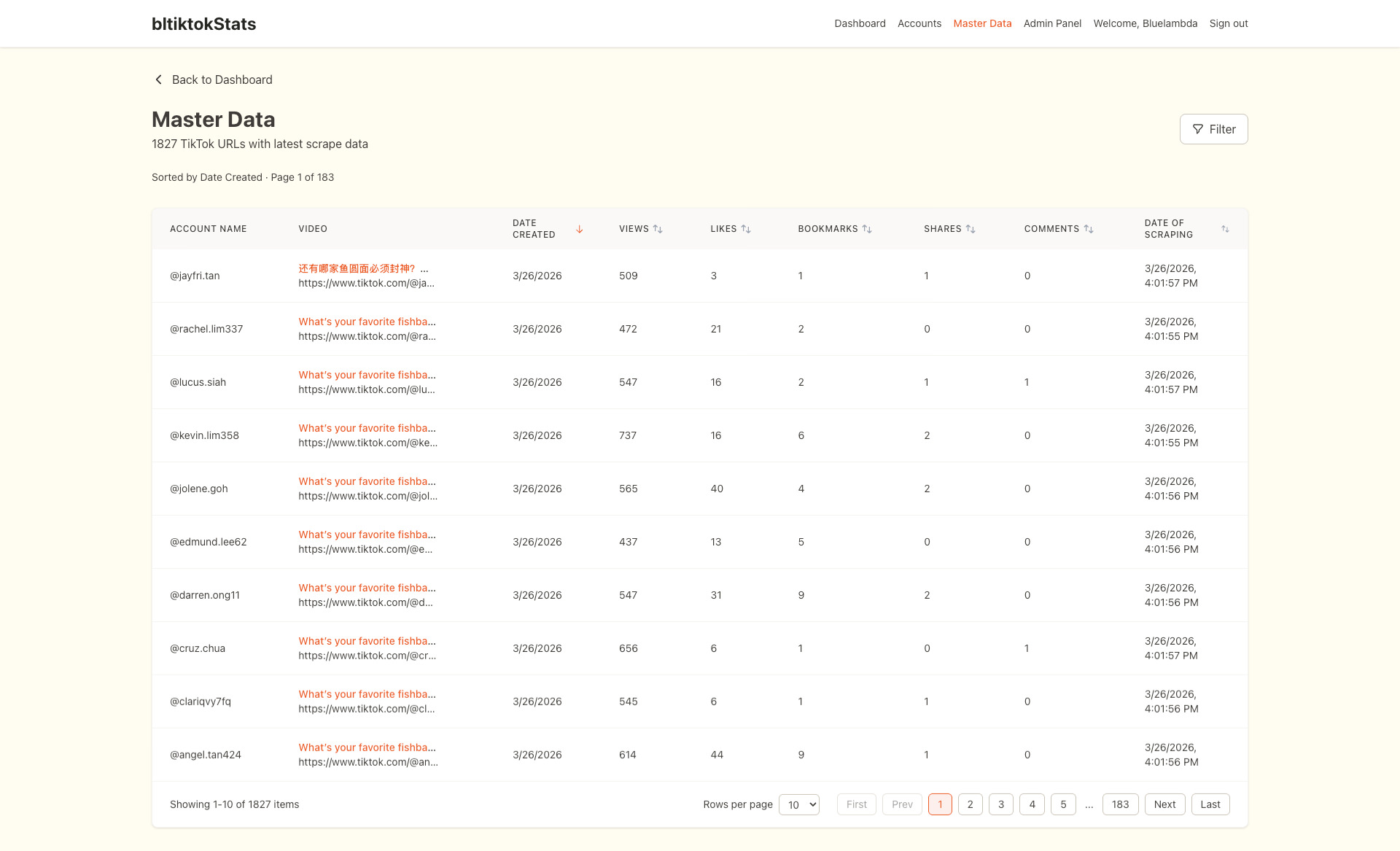The image size is (1400, 851).
Task: Click the back arrow chevron icon
Action: click(158, 79)
